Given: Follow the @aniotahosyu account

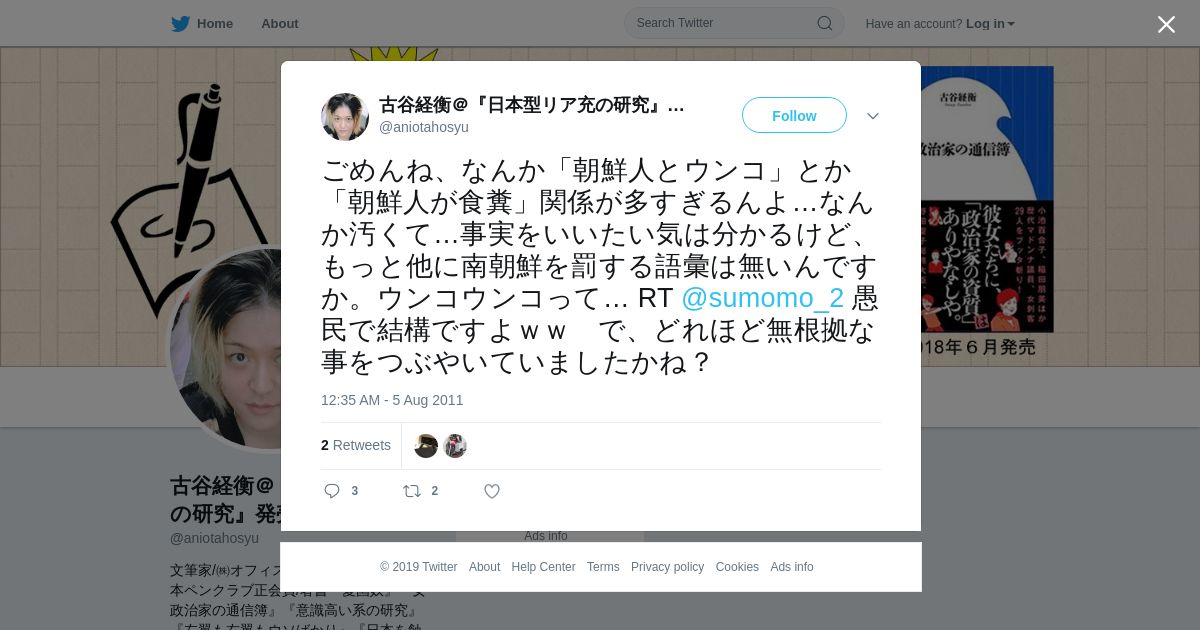Looking at the screenshot, I should click(x=794, y=116).
